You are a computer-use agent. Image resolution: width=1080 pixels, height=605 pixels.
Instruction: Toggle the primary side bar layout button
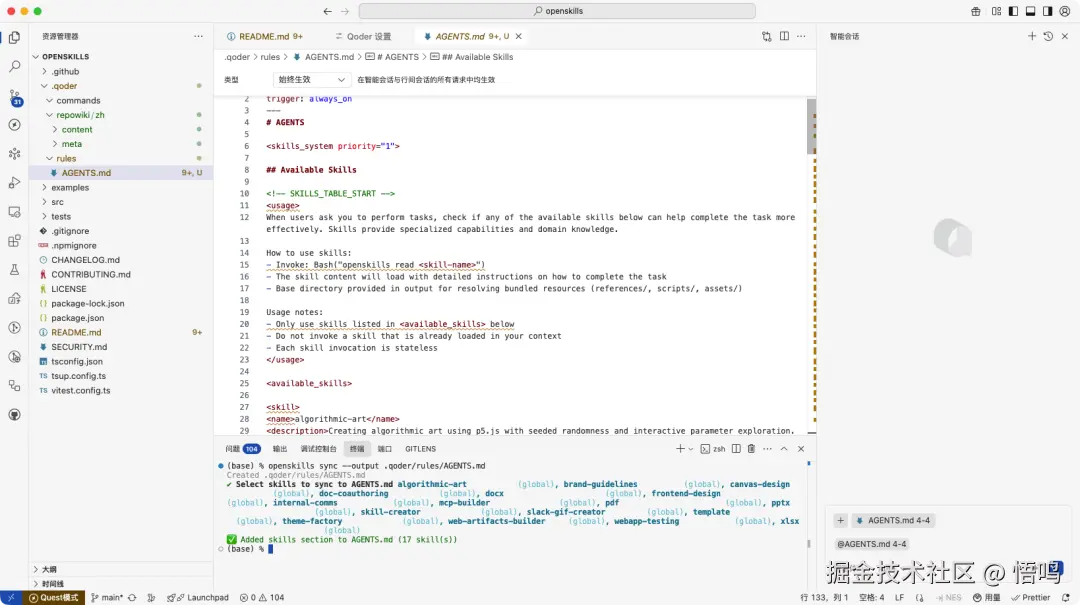1011,11
